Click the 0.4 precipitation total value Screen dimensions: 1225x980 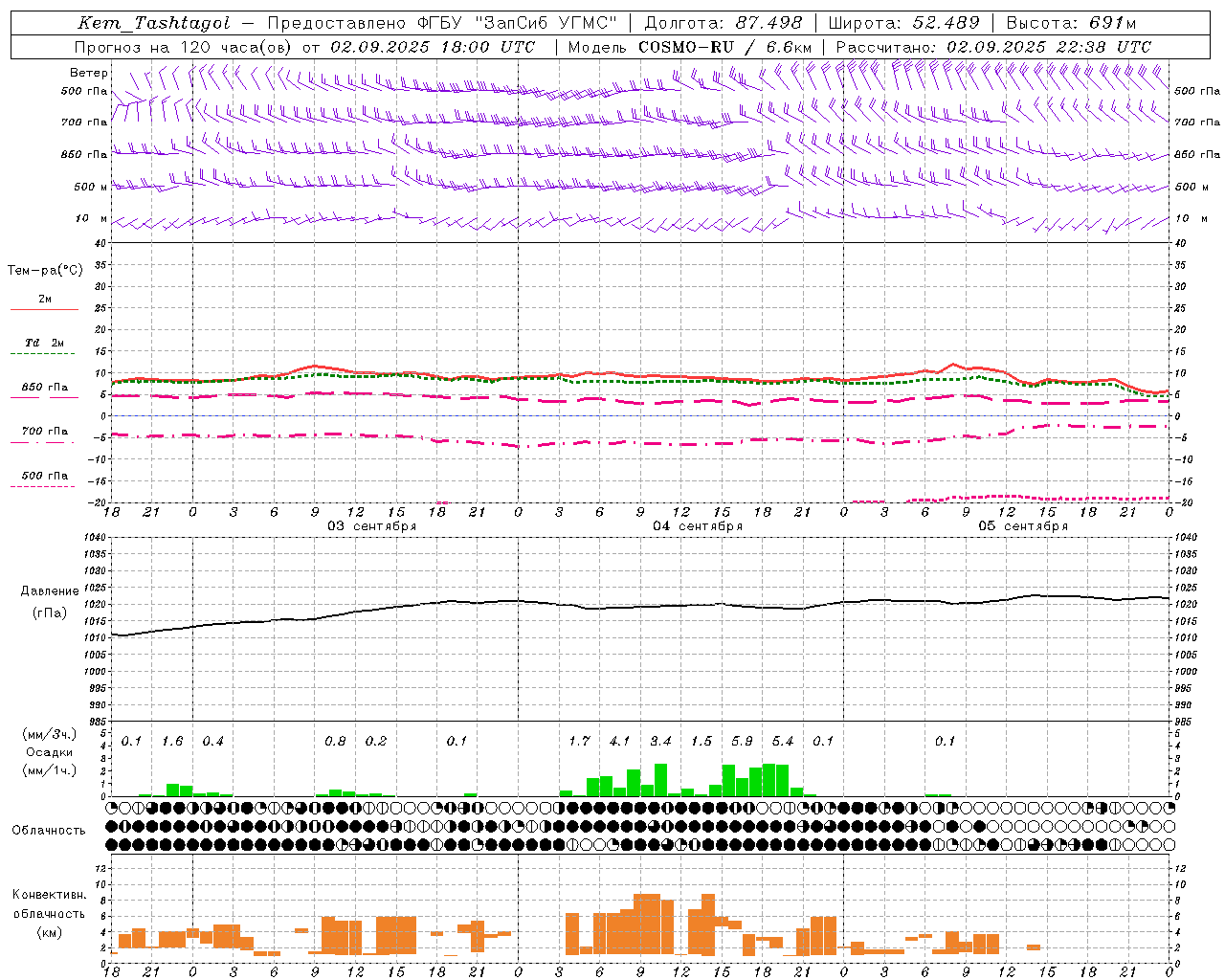coord(212,741)
